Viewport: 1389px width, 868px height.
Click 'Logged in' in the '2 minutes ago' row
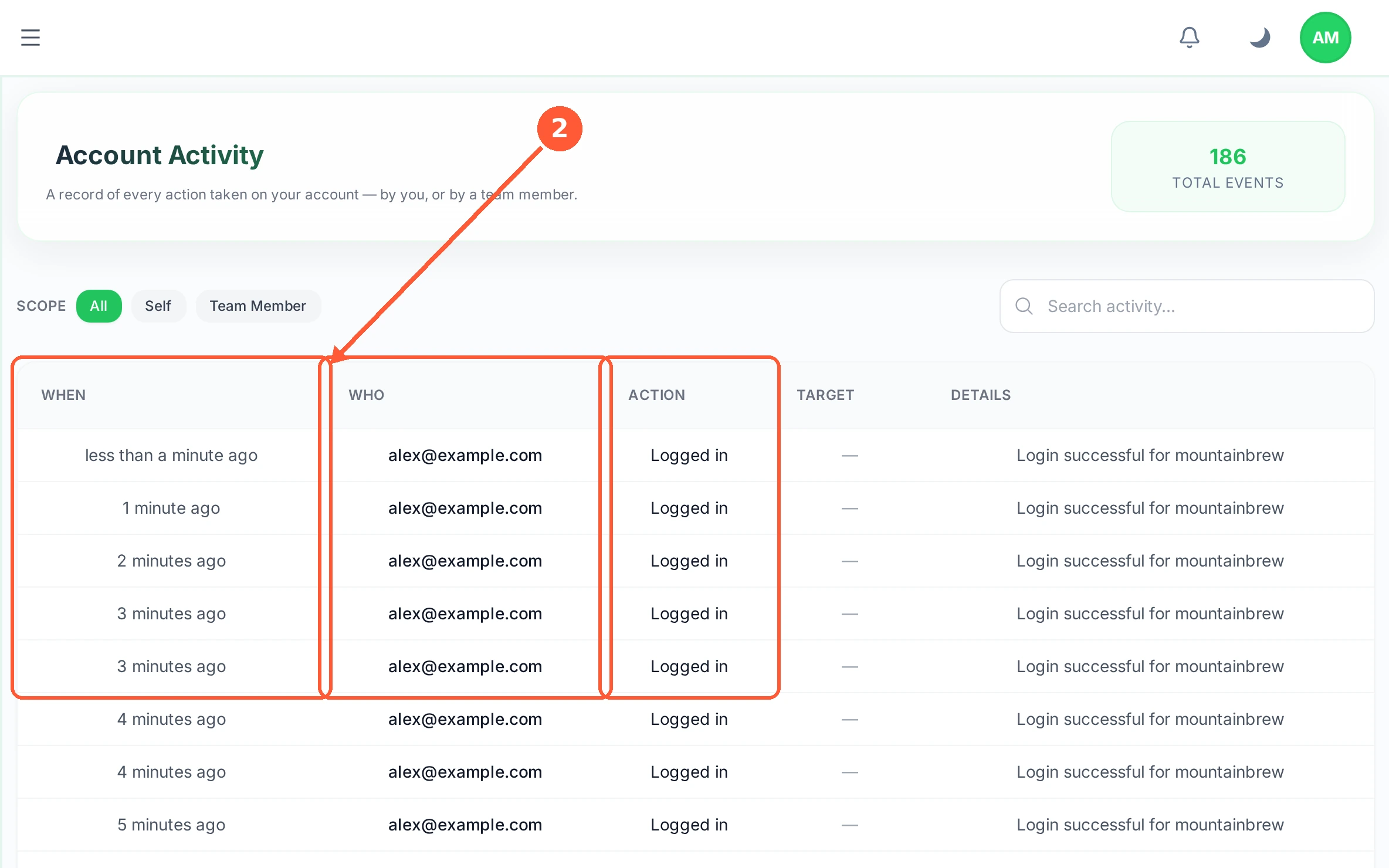pos(689,561)
